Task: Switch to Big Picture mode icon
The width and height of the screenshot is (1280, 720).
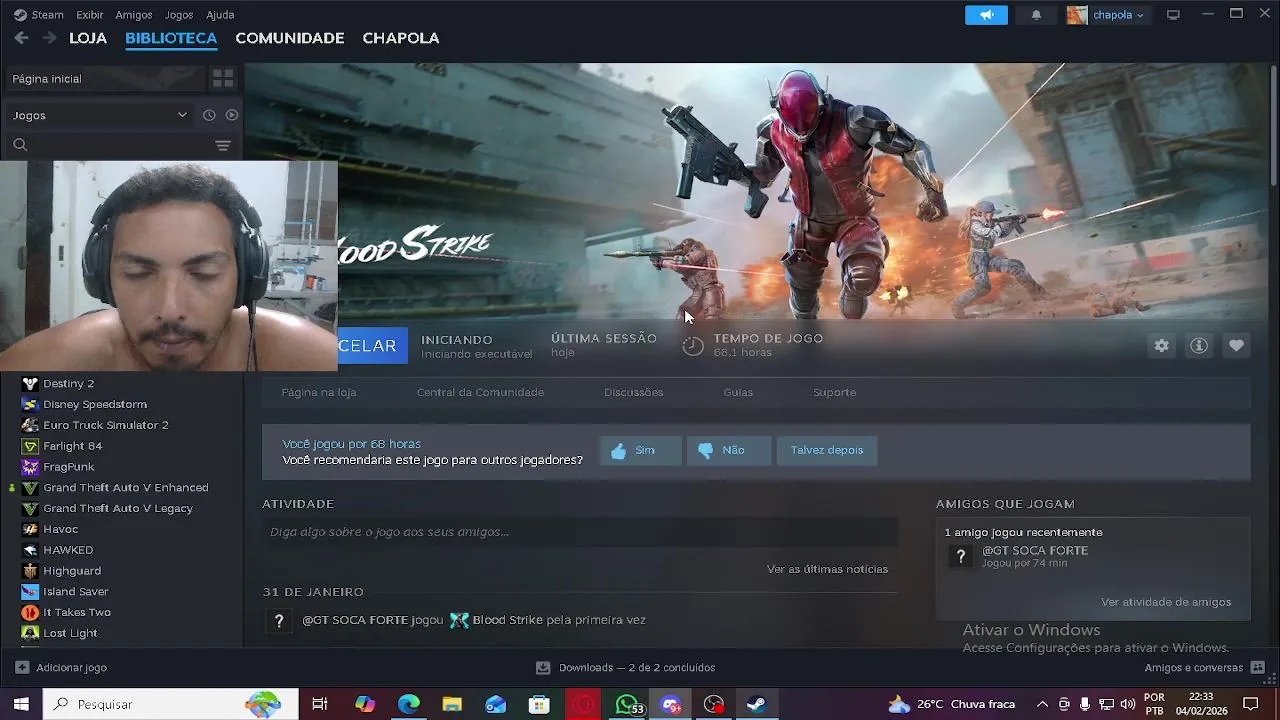Action: pyautogui.click(x=1174, y=15)
